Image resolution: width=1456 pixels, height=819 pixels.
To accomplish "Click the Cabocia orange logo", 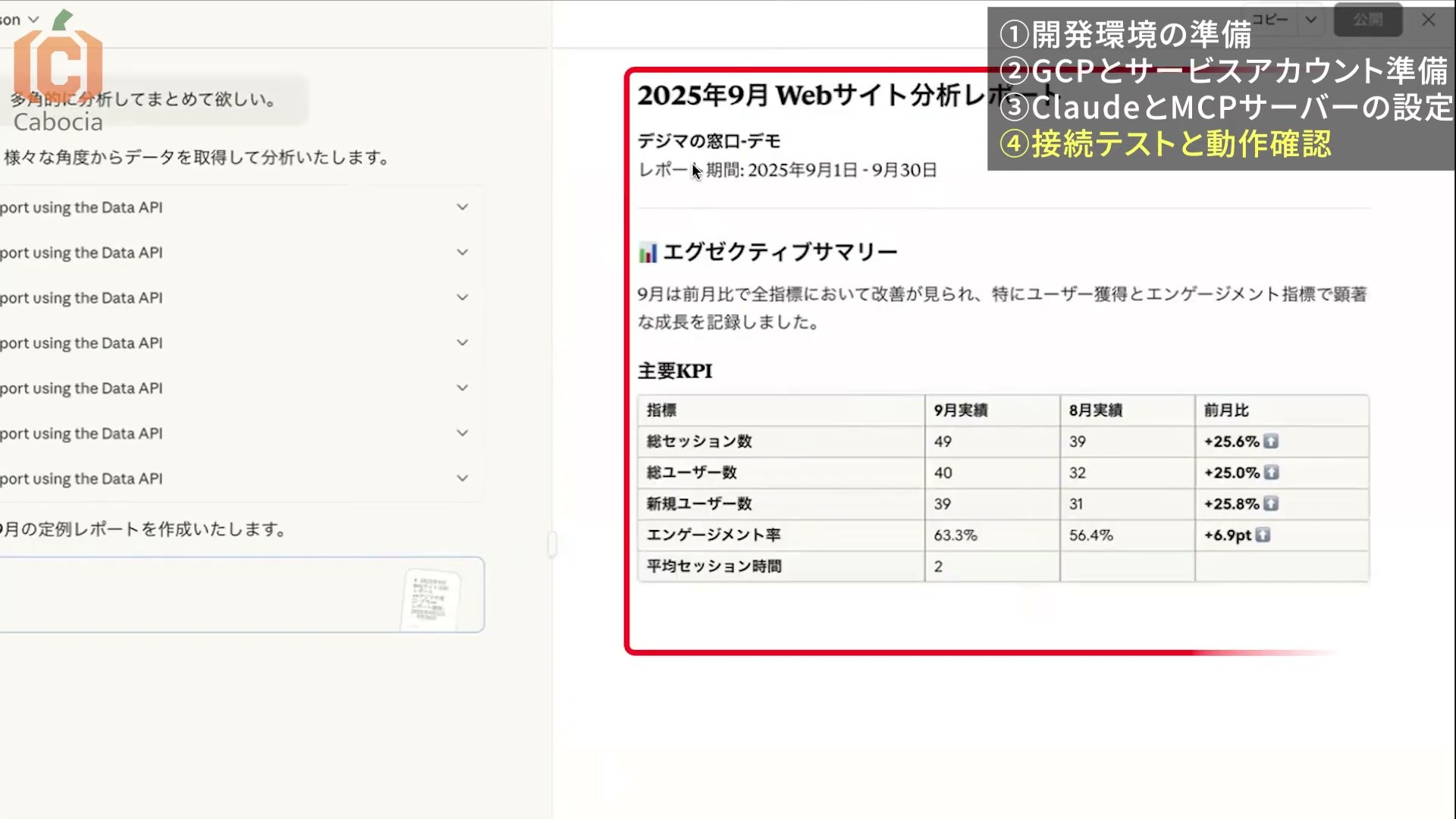I will (58, 61).
